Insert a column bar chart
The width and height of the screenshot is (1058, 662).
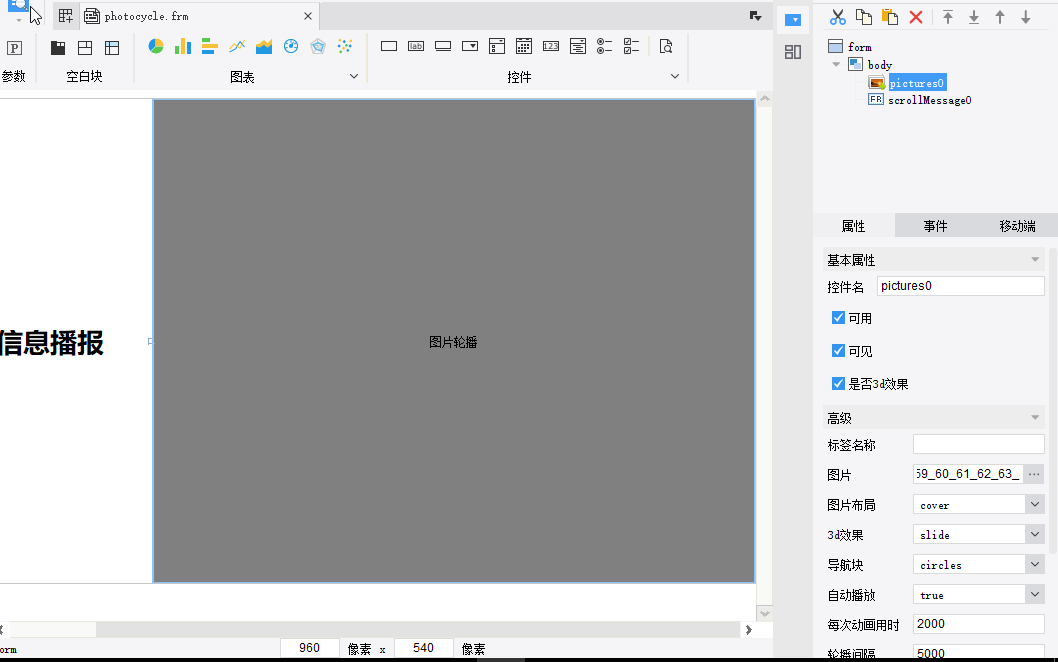[183, 46]
